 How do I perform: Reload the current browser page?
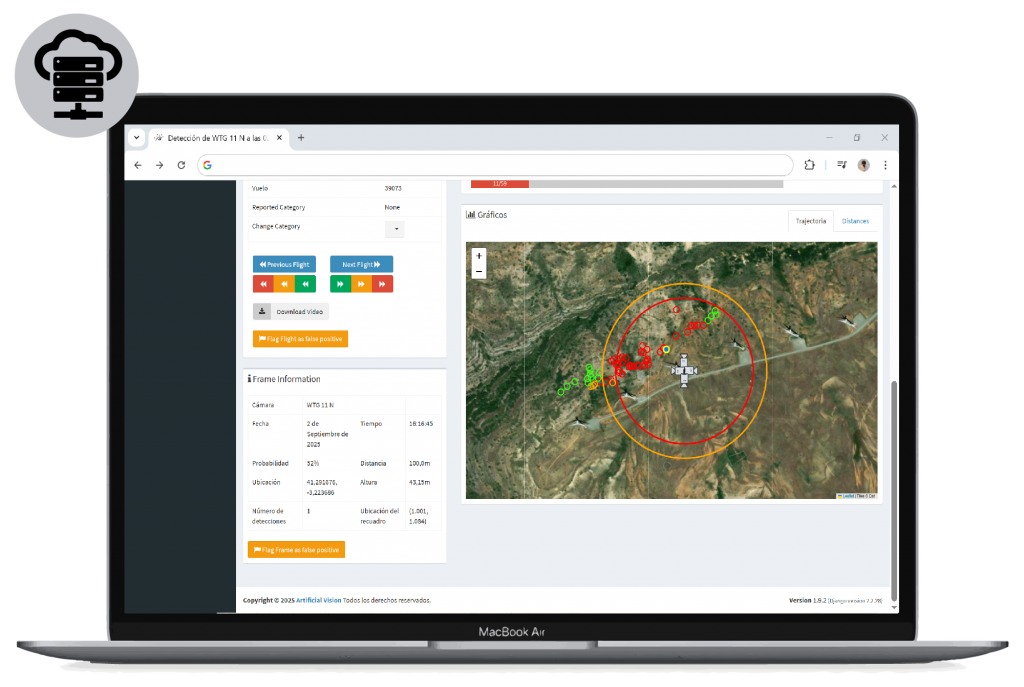tap(181, 165)
